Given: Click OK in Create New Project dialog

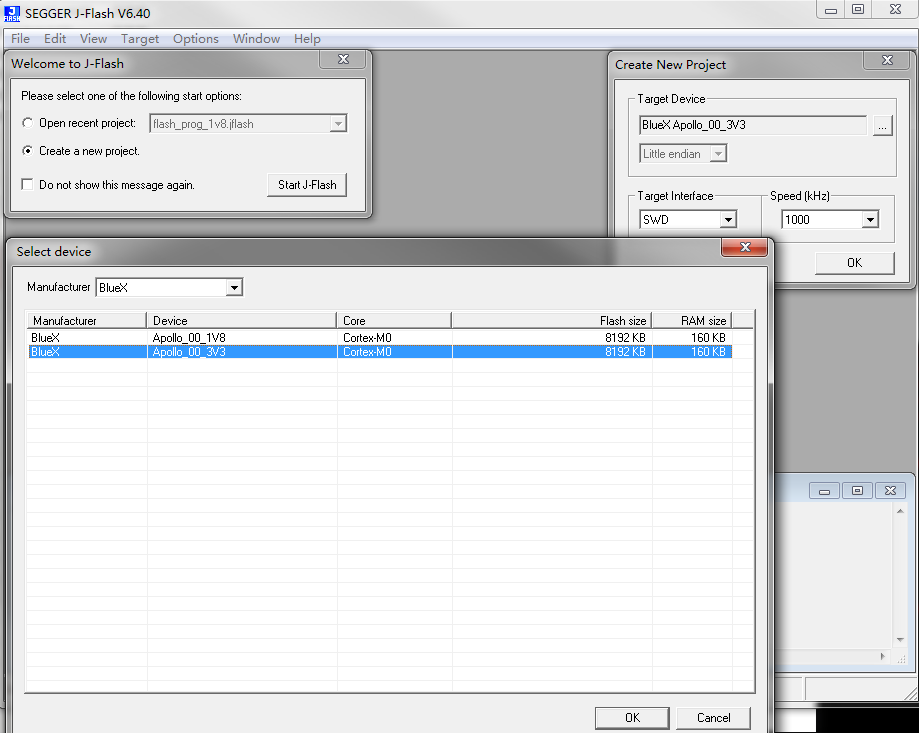Looking at the screenshot, I should [x=855, y=263].
